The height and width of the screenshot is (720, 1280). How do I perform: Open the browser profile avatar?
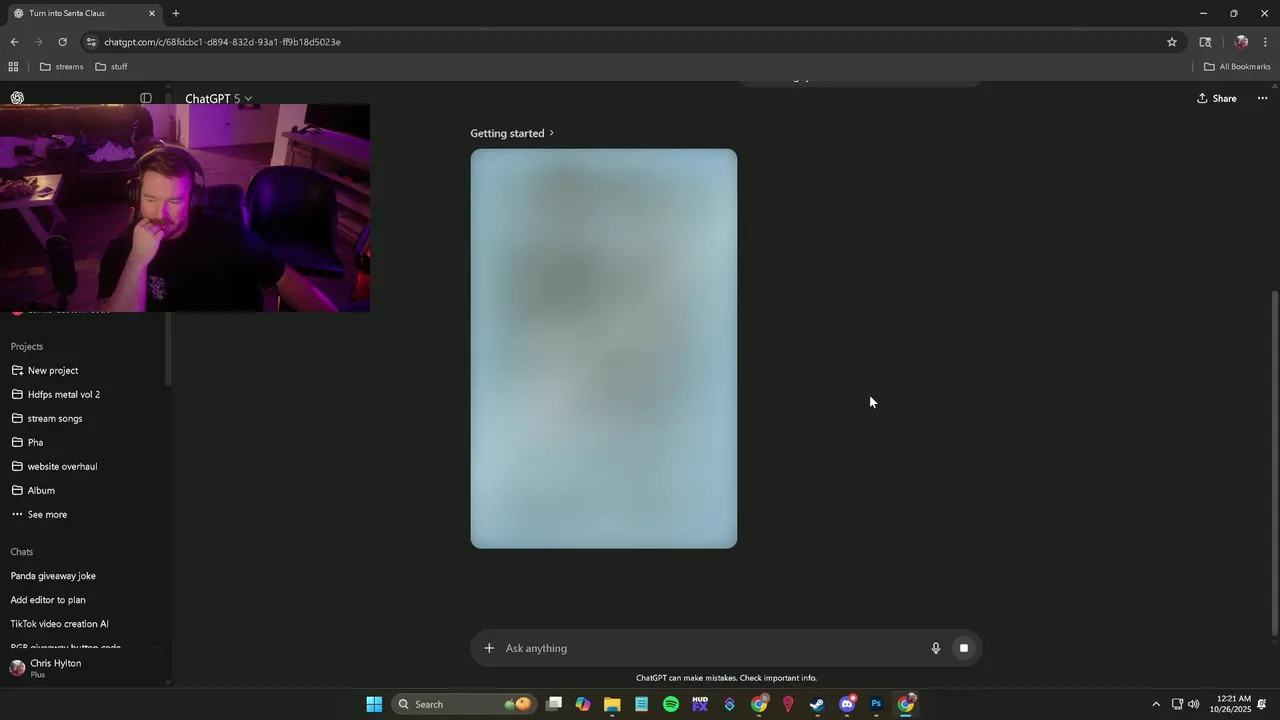[1241, 42]
